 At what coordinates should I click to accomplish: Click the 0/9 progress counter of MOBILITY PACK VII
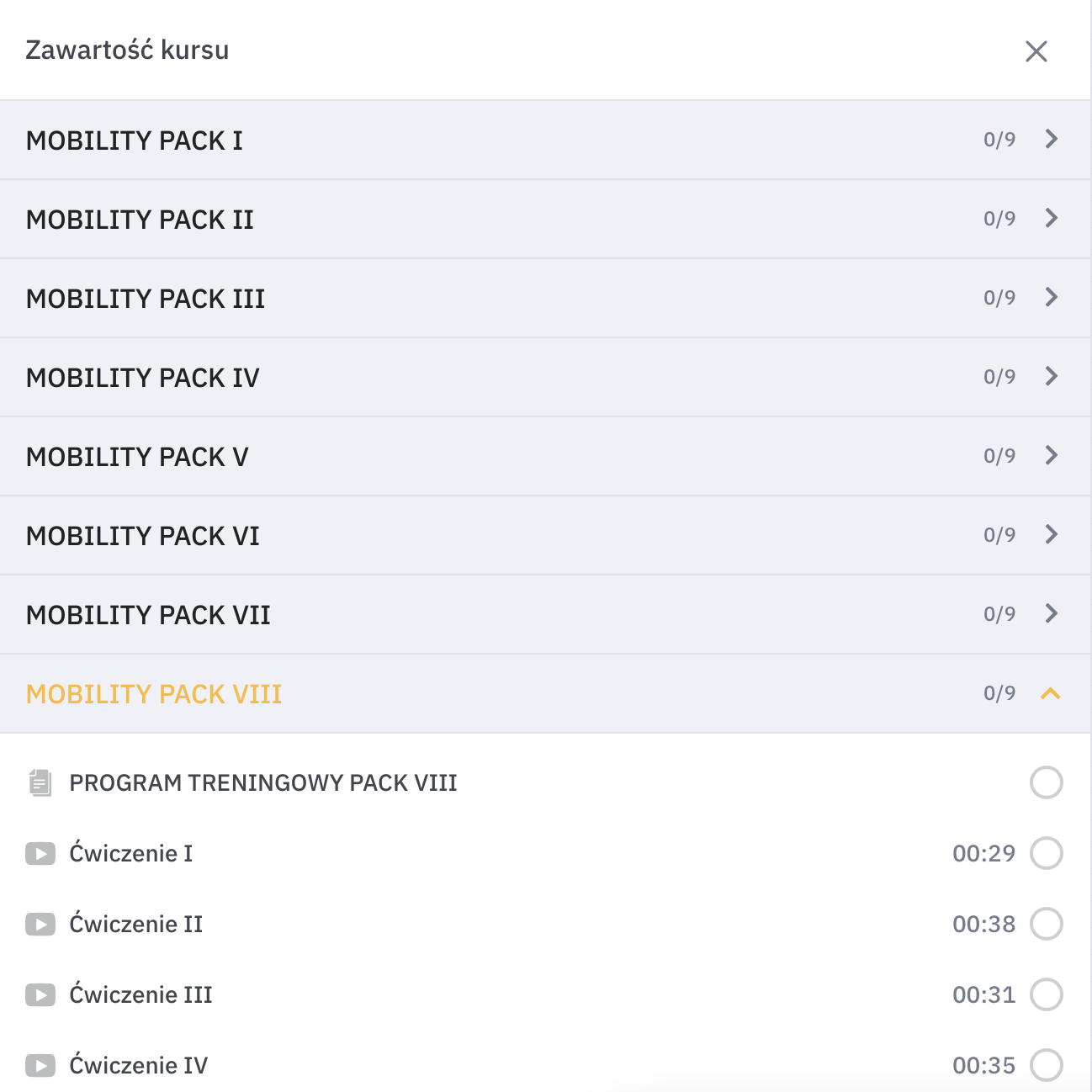pos(999,614)
